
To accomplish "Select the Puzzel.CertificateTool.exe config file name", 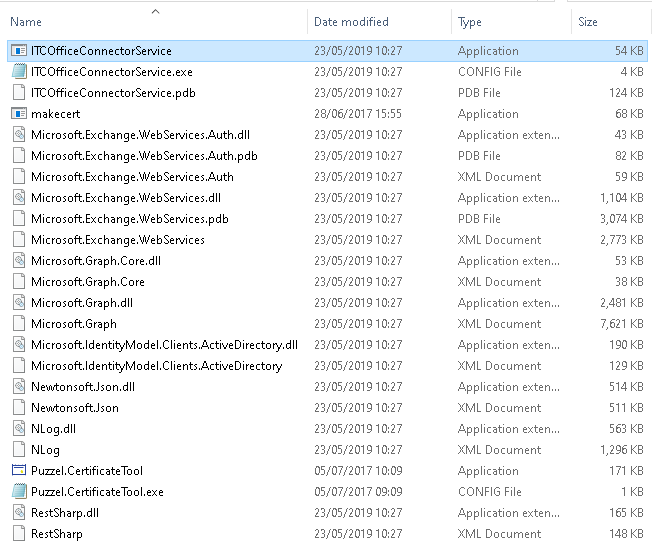I will coord(97,492).
